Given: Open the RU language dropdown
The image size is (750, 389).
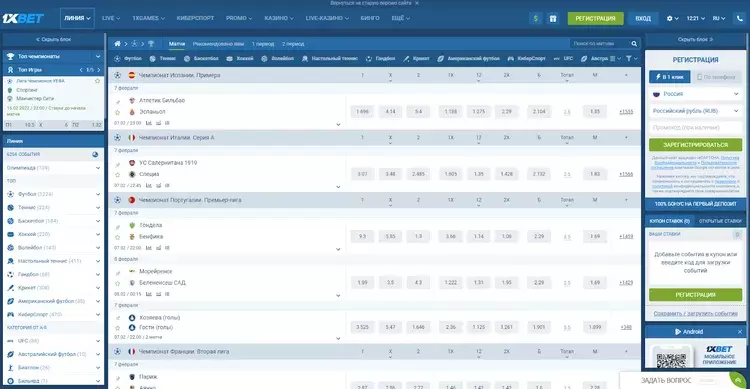Looking at the screenshot, I should (719, 18).
